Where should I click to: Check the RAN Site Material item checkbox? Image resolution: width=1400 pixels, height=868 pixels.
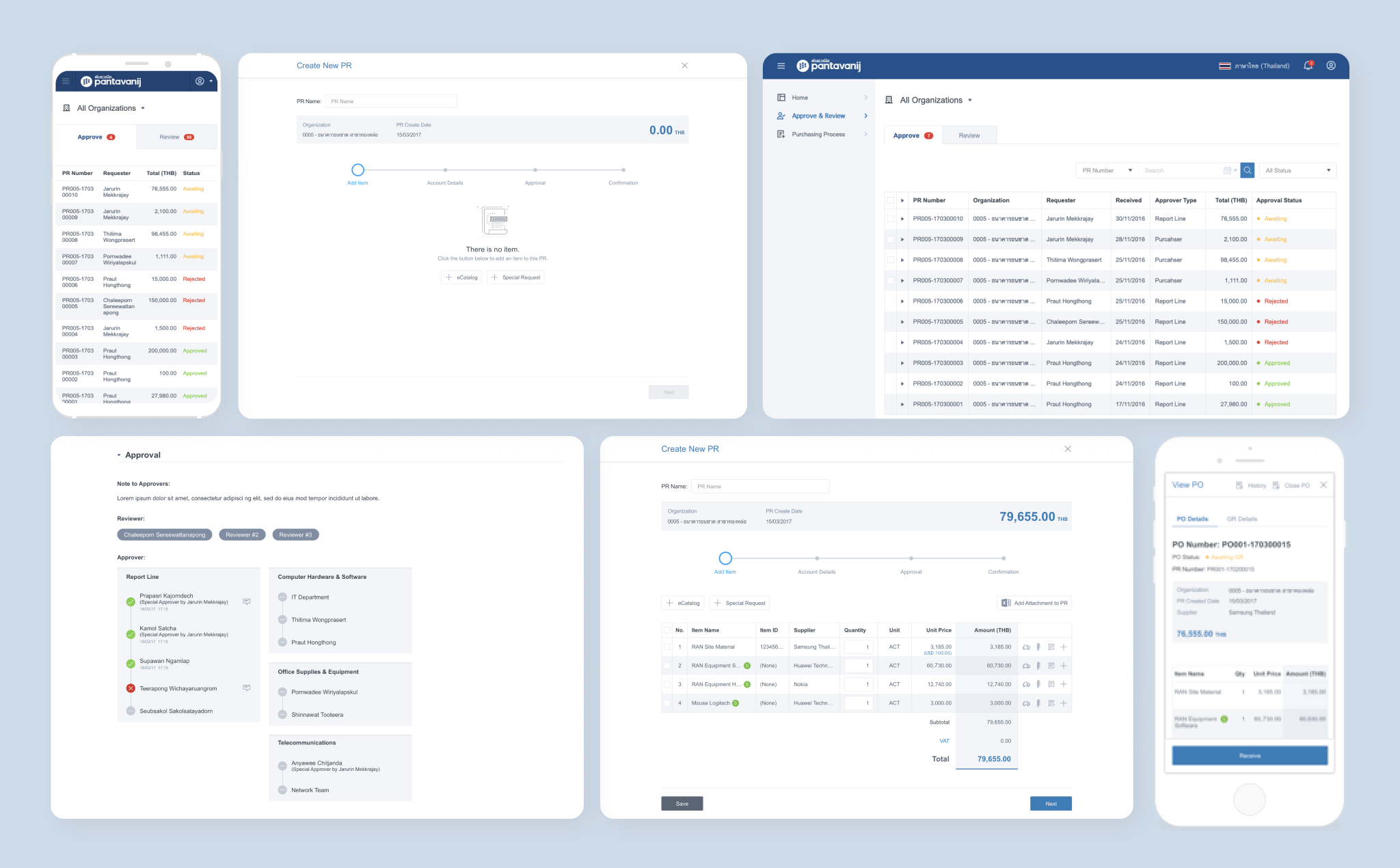coord(667,647)
